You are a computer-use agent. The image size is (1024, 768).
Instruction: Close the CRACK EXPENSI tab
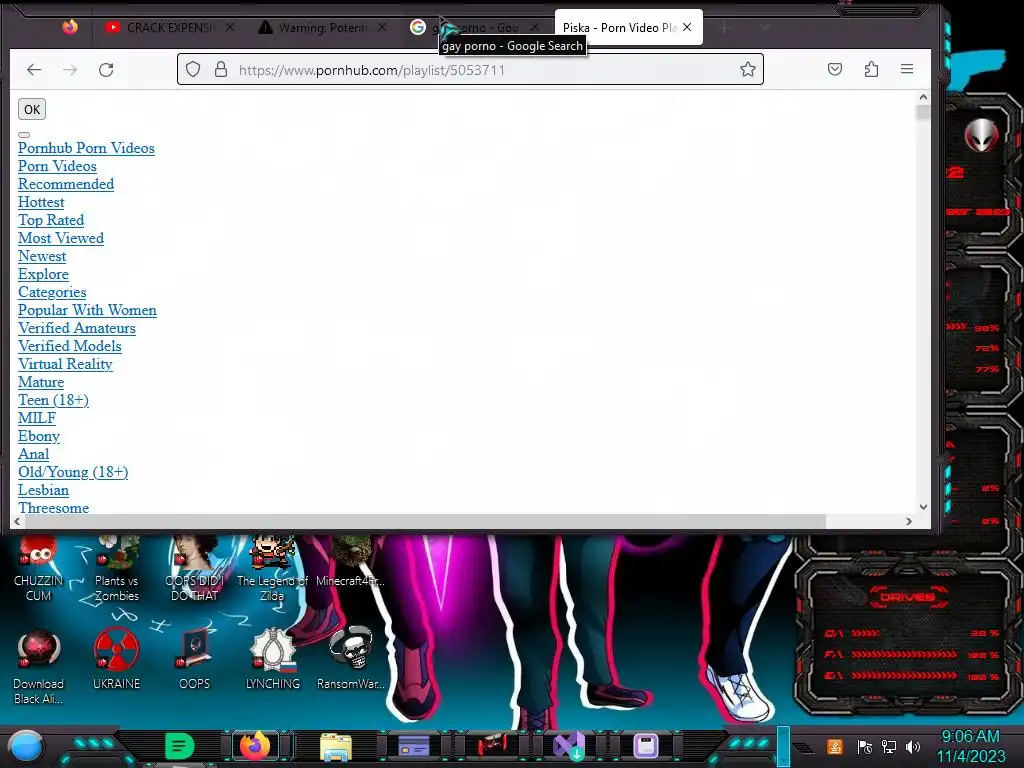click(x=230, y=27)
